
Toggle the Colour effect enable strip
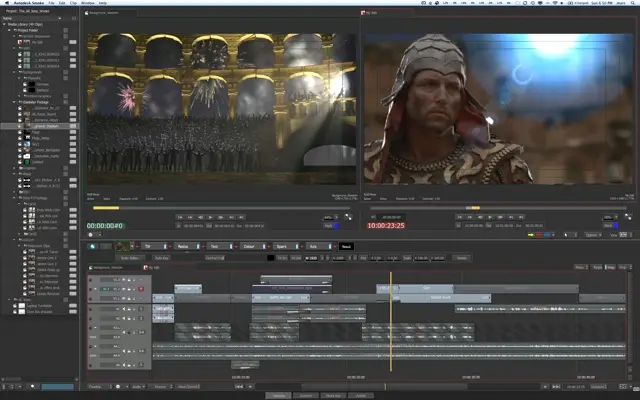pos(264,246)
